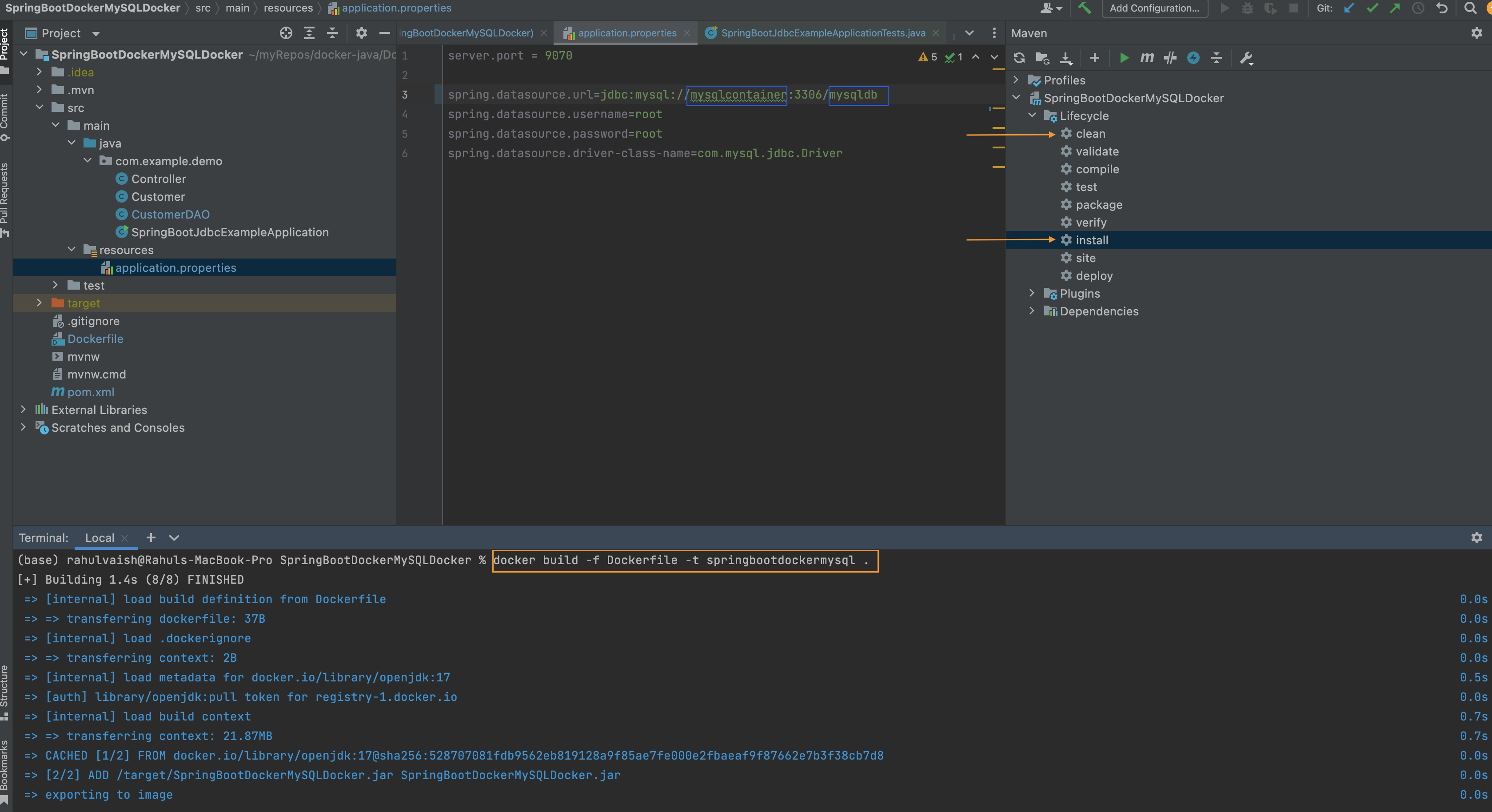Rollback changes with undo icon
Viewport: 1492px width, 812px height.
[1442, 8]
